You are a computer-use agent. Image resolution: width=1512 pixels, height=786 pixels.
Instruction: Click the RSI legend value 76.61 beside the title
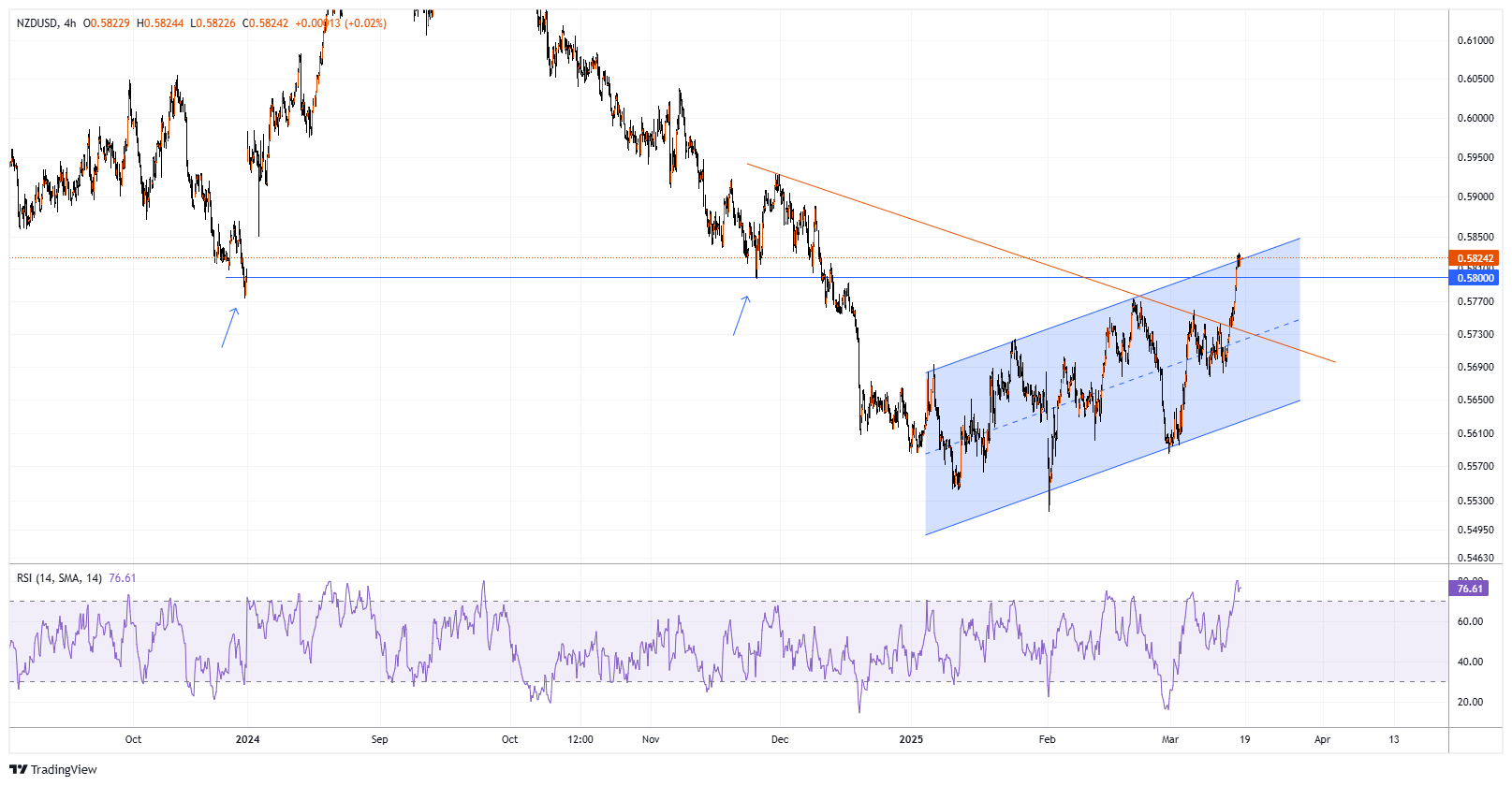pos(123,578)
